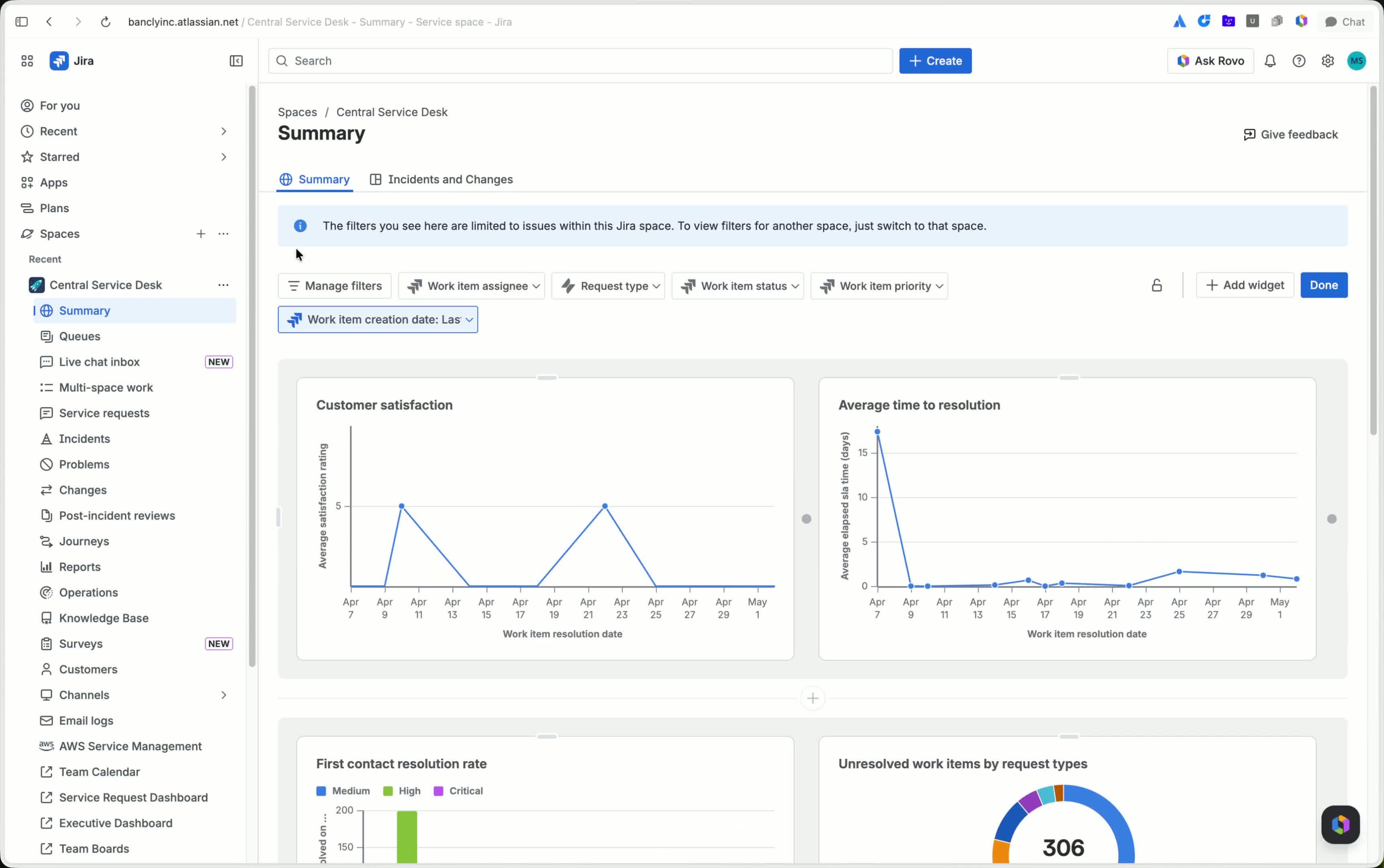Switch to Incidents and Changes tab

[441, 180]
